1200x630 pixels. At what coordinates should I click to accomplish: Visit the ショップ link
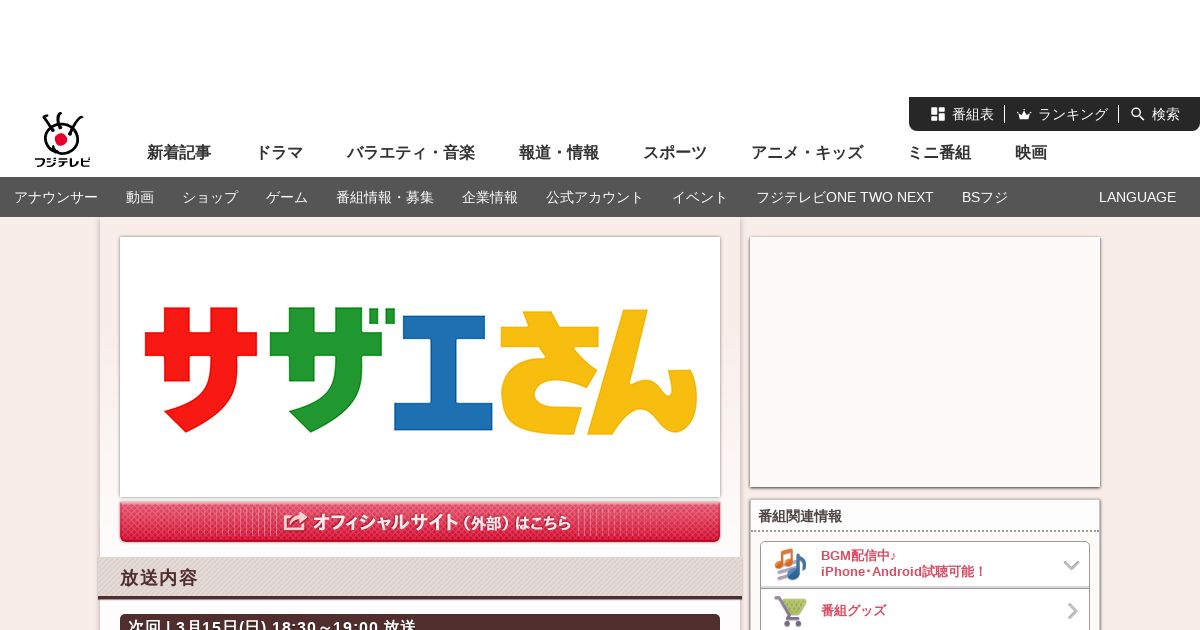click(210, 197)
